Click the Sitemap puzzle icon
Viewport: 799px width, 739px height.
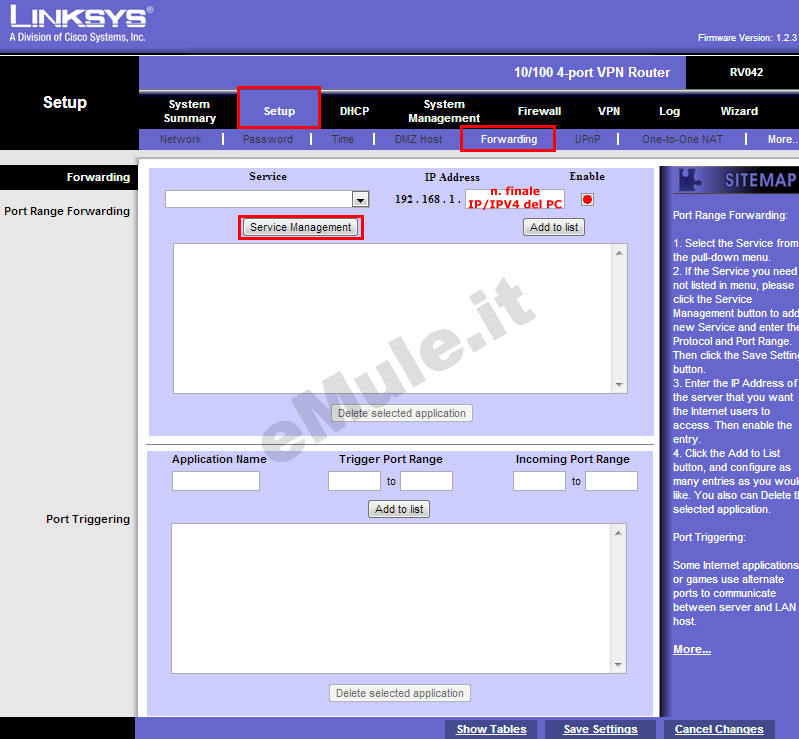pos(691,179)
